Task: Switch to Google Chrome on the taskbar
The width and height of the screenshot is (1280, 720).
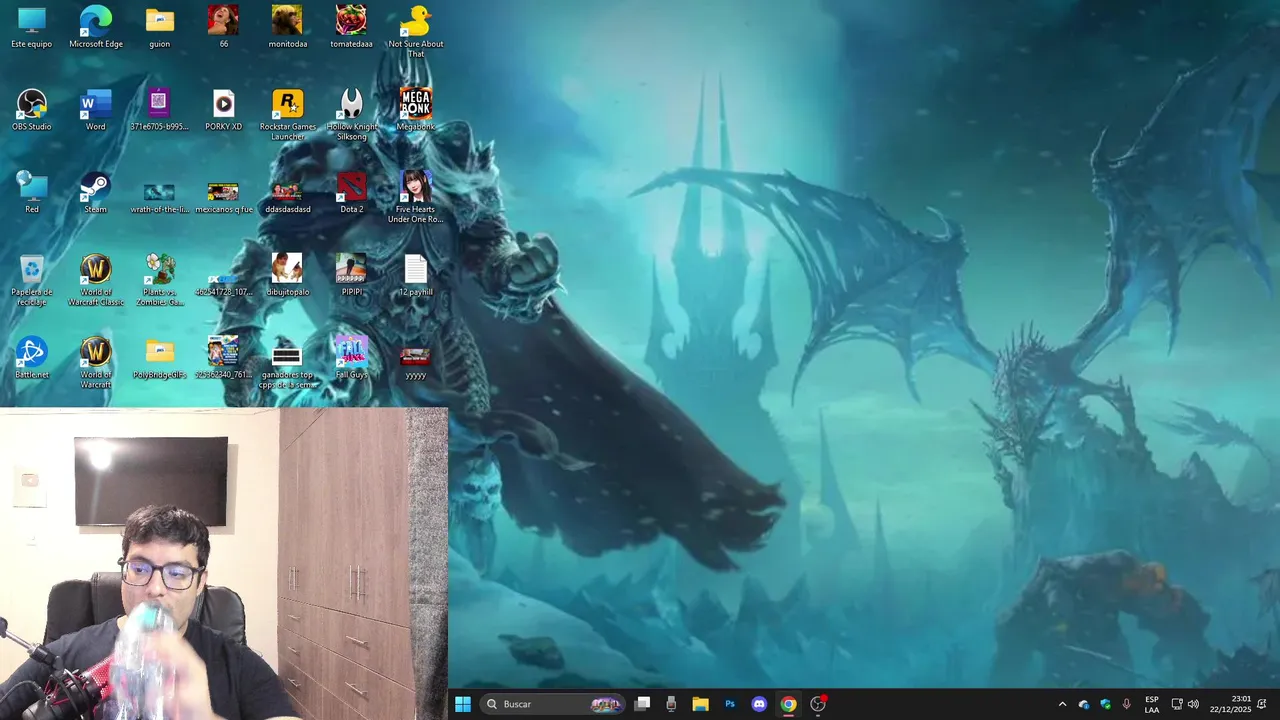Action: pos(788,704)
